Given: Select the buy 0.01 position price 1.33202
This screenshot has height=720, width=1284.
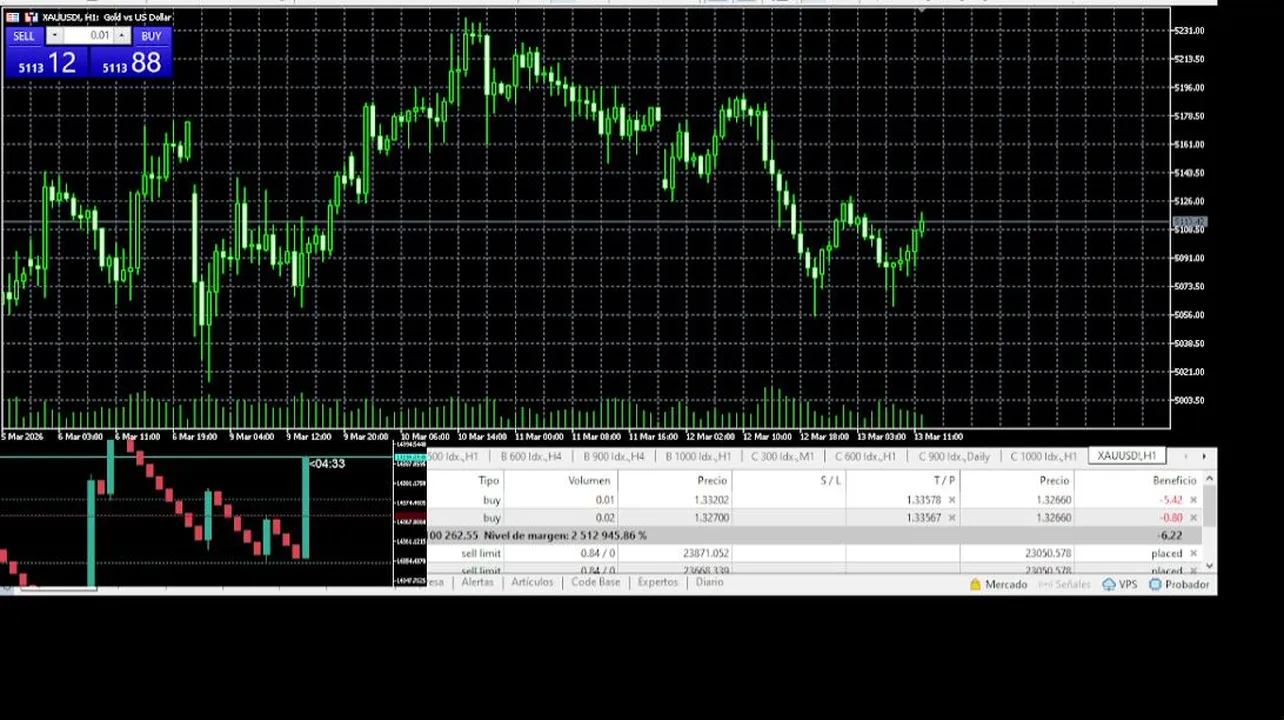Looking at the screenshot, I should click(711, 500).
